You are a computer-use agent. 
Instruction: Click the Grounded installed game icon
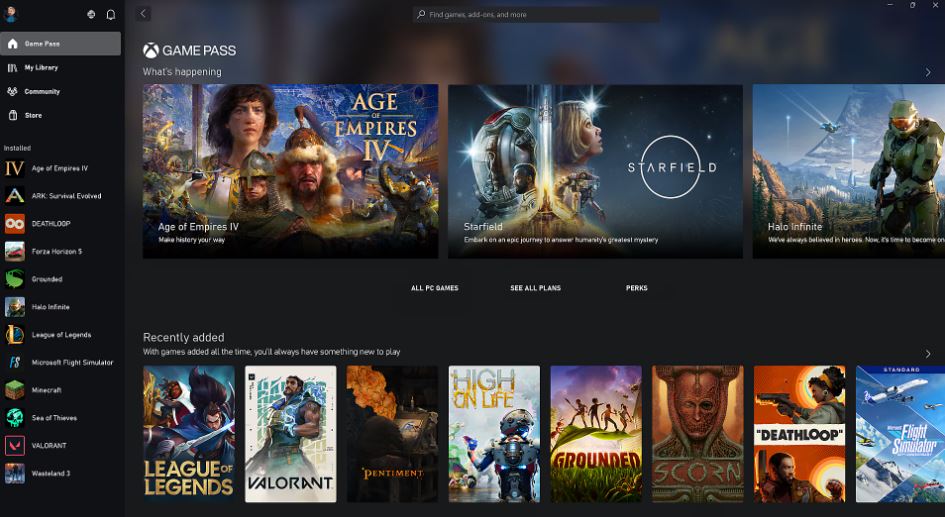pyautogui.click(x=14, y=279)
